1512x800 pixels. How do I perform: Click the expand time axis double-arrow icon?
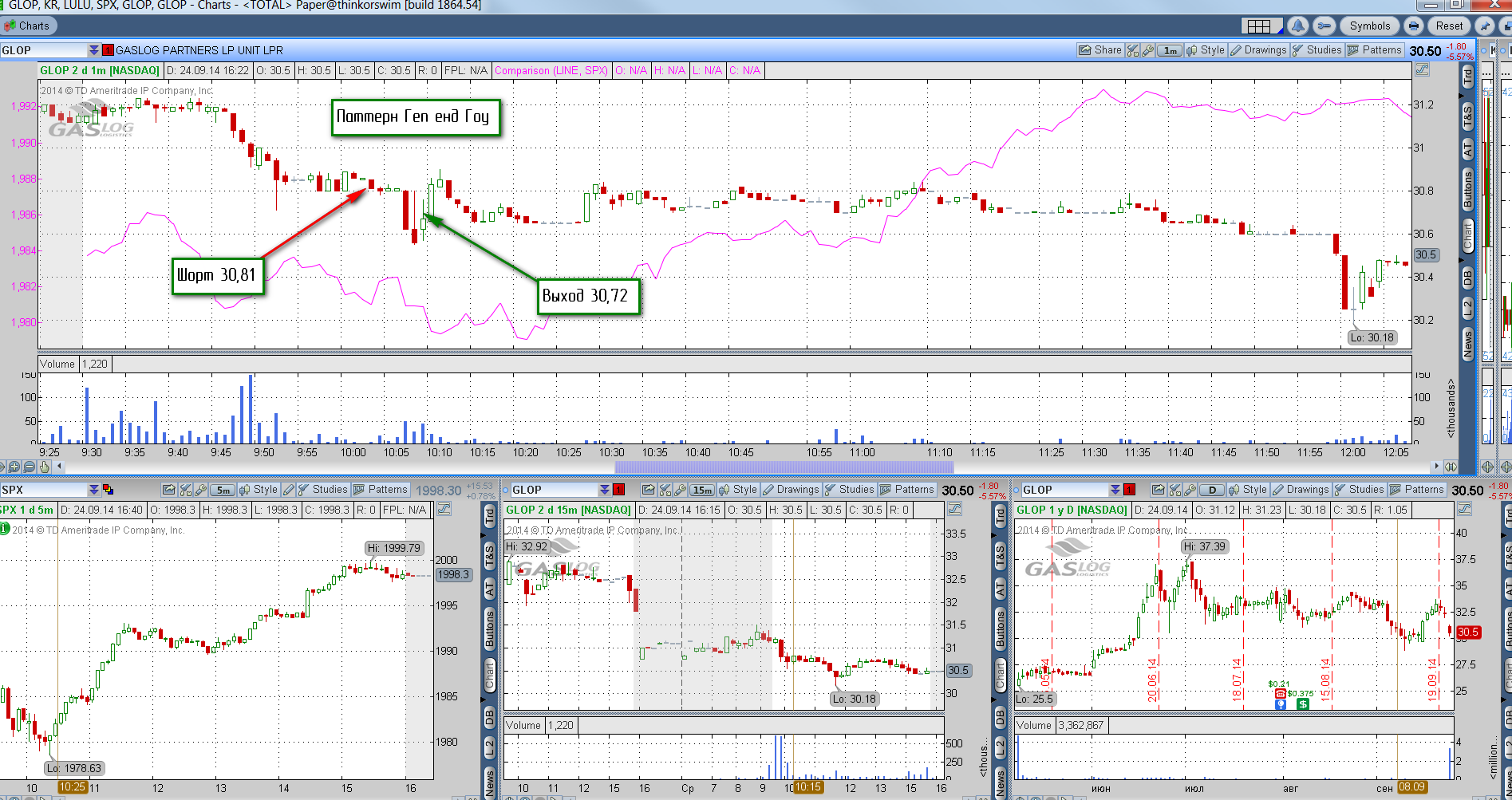(x=1451, y=467)
